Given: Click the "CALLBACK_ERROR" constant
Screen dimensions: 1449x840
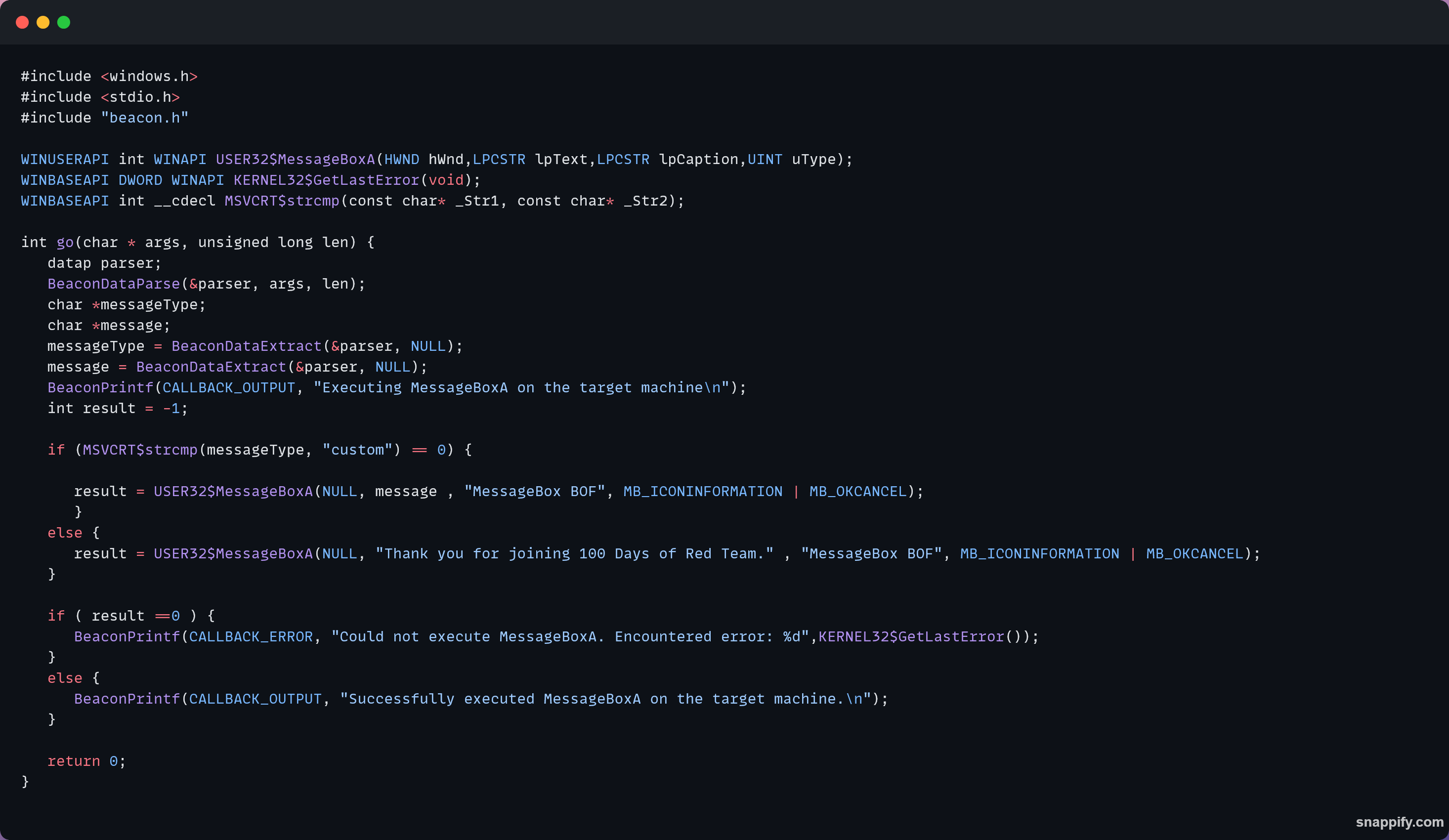Looking at the screenshot, I should click(251, 636).
